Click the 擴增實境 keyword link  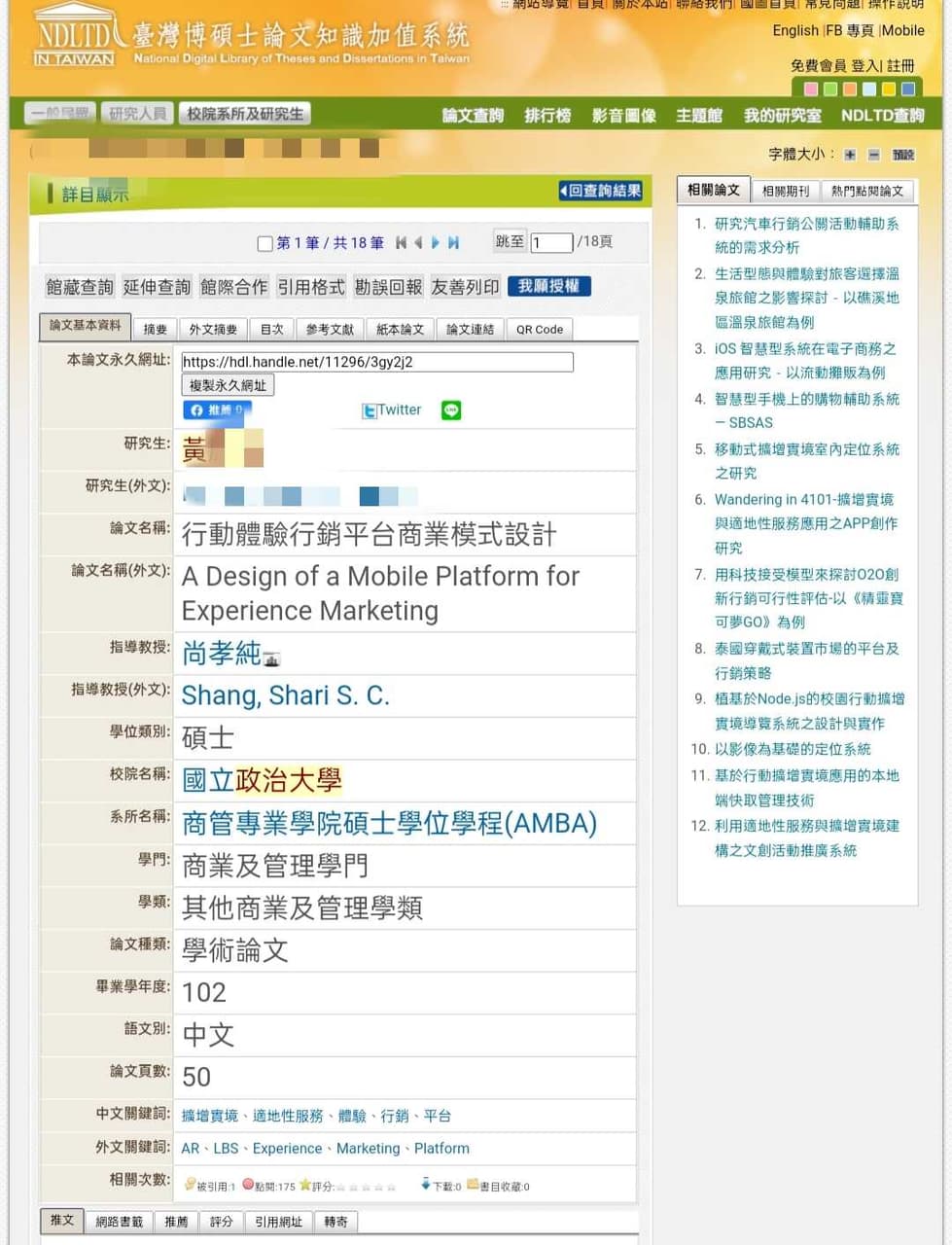tap(210, 1116)
